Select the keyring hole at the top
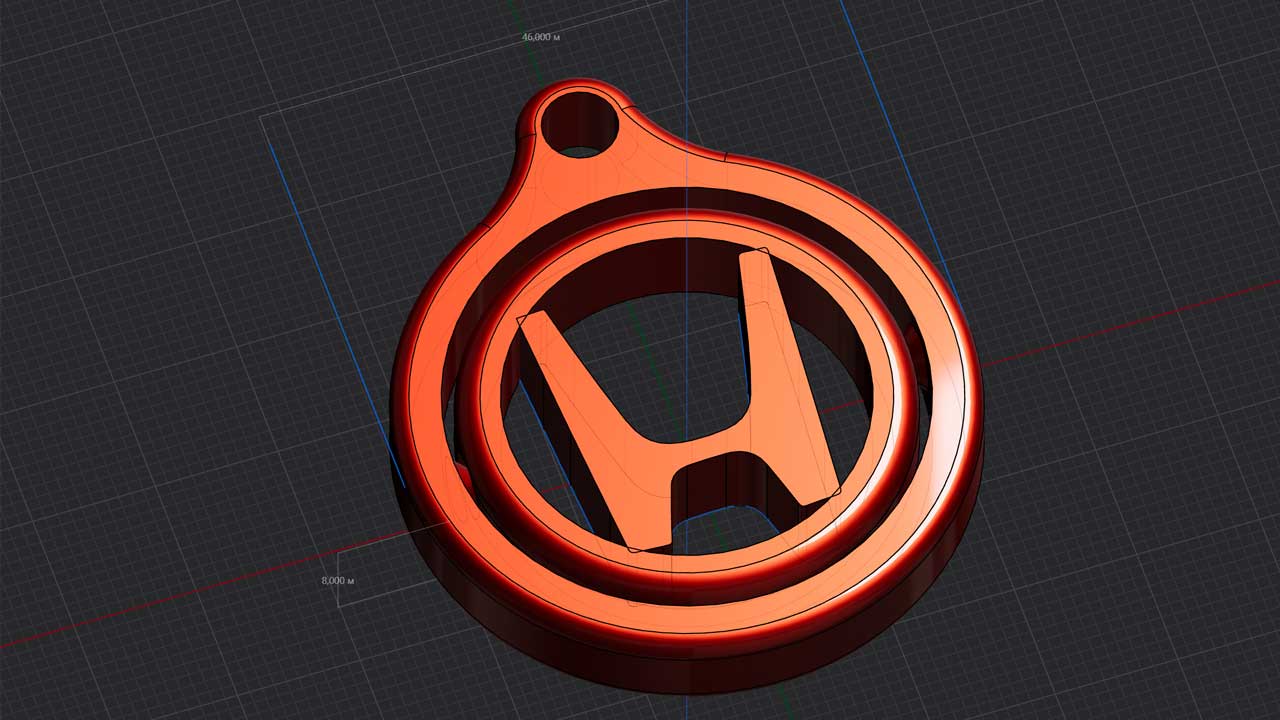 point(580,124)
